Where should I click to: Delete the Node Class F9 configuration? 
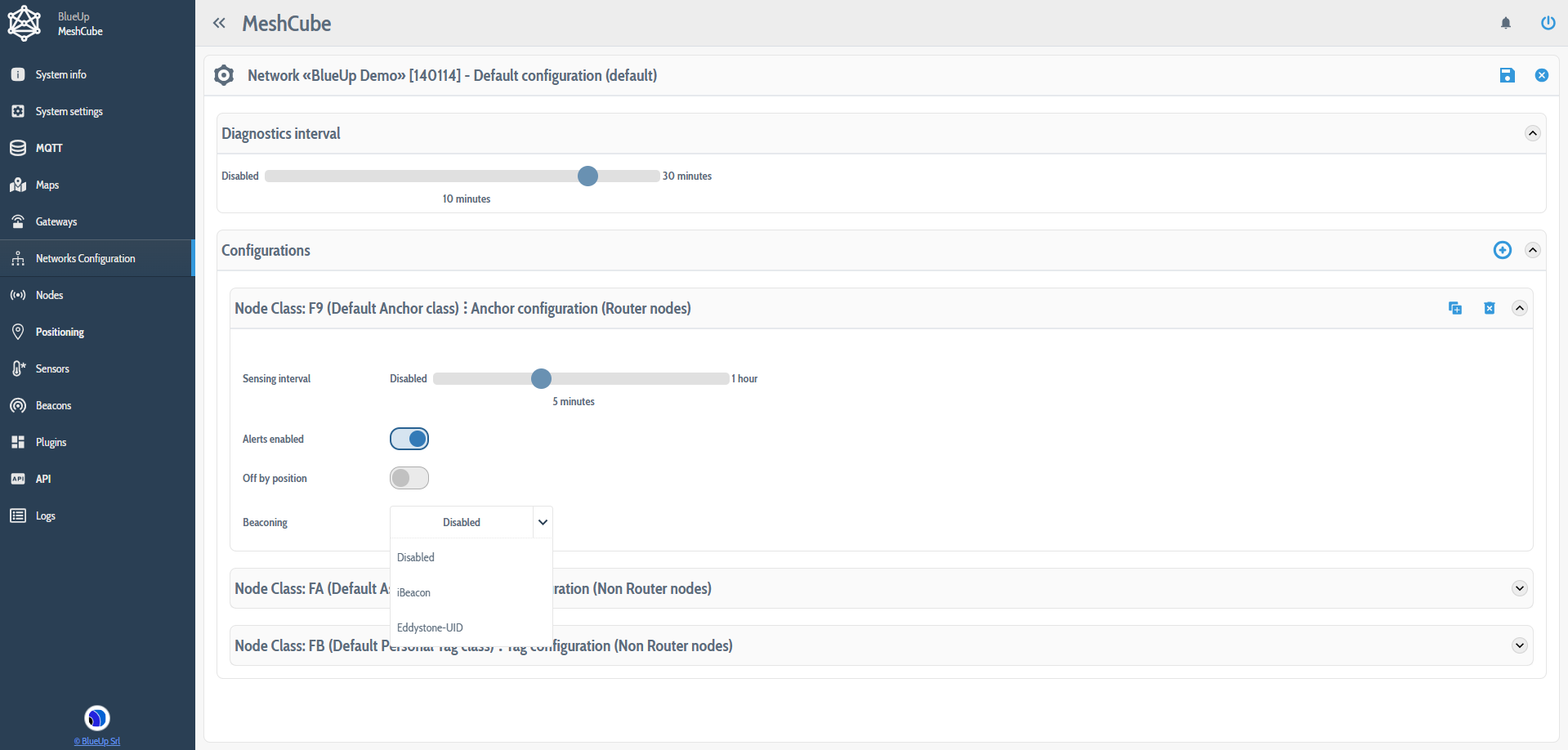(x=1489, y=308)
